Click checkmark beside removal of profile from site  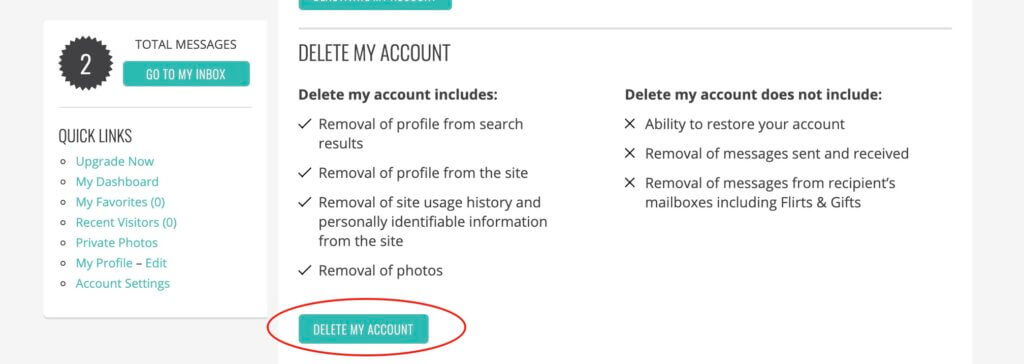[304, 173]
